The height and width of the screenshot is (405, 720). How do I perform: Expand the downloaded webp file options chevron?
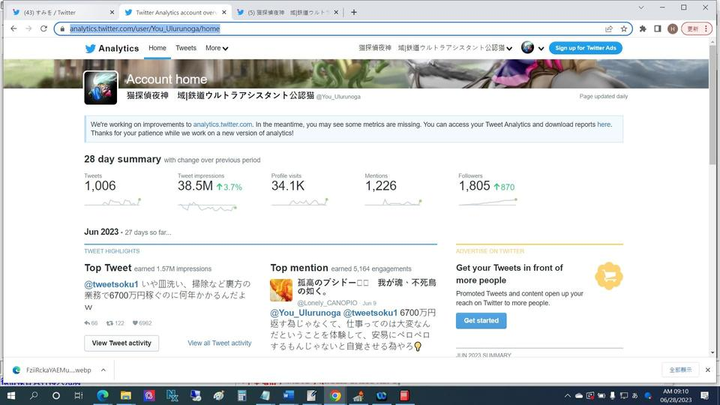coord(103,370)
